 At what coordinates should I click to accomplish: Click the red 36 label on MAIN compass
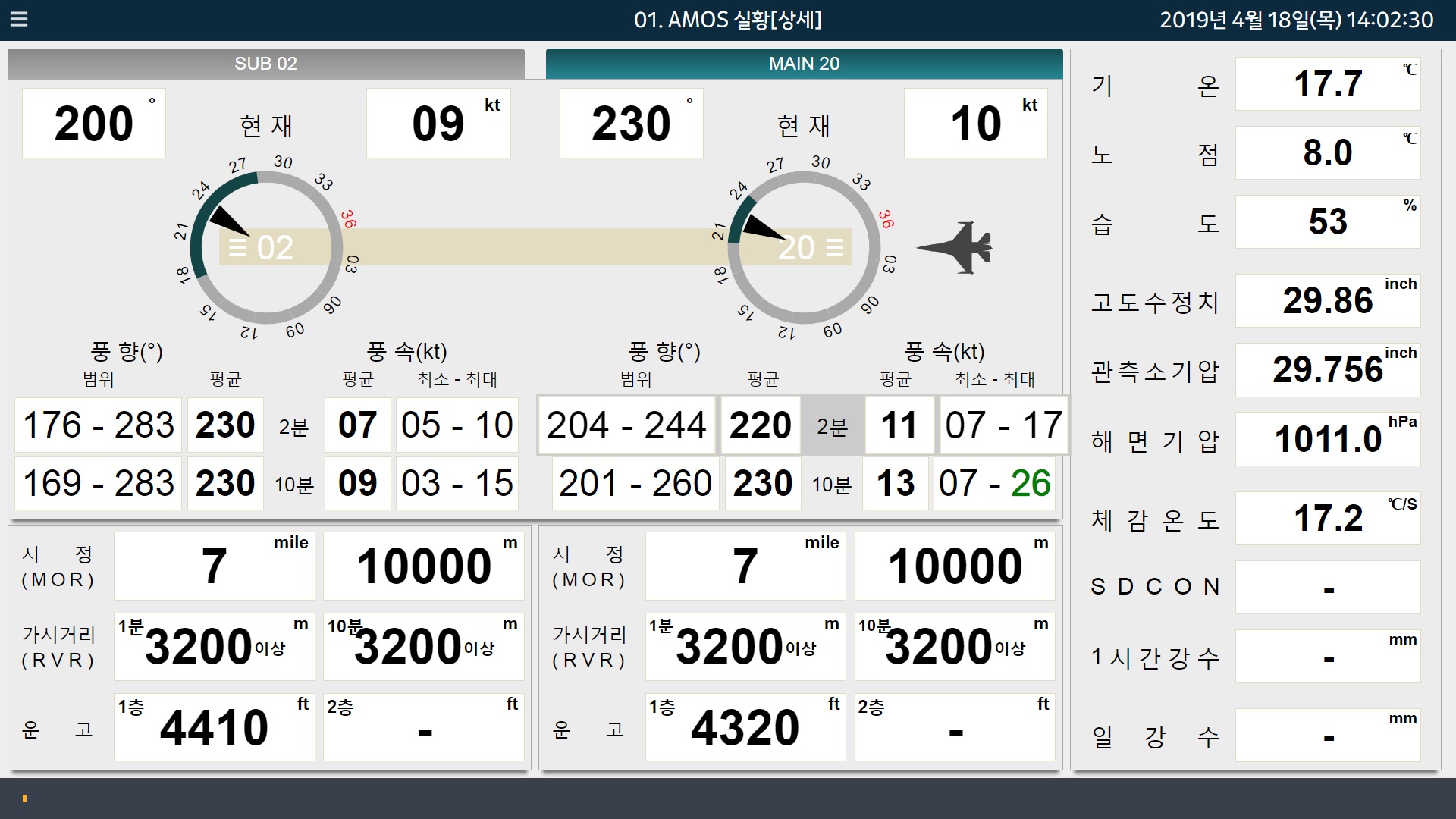click(886, 219)
